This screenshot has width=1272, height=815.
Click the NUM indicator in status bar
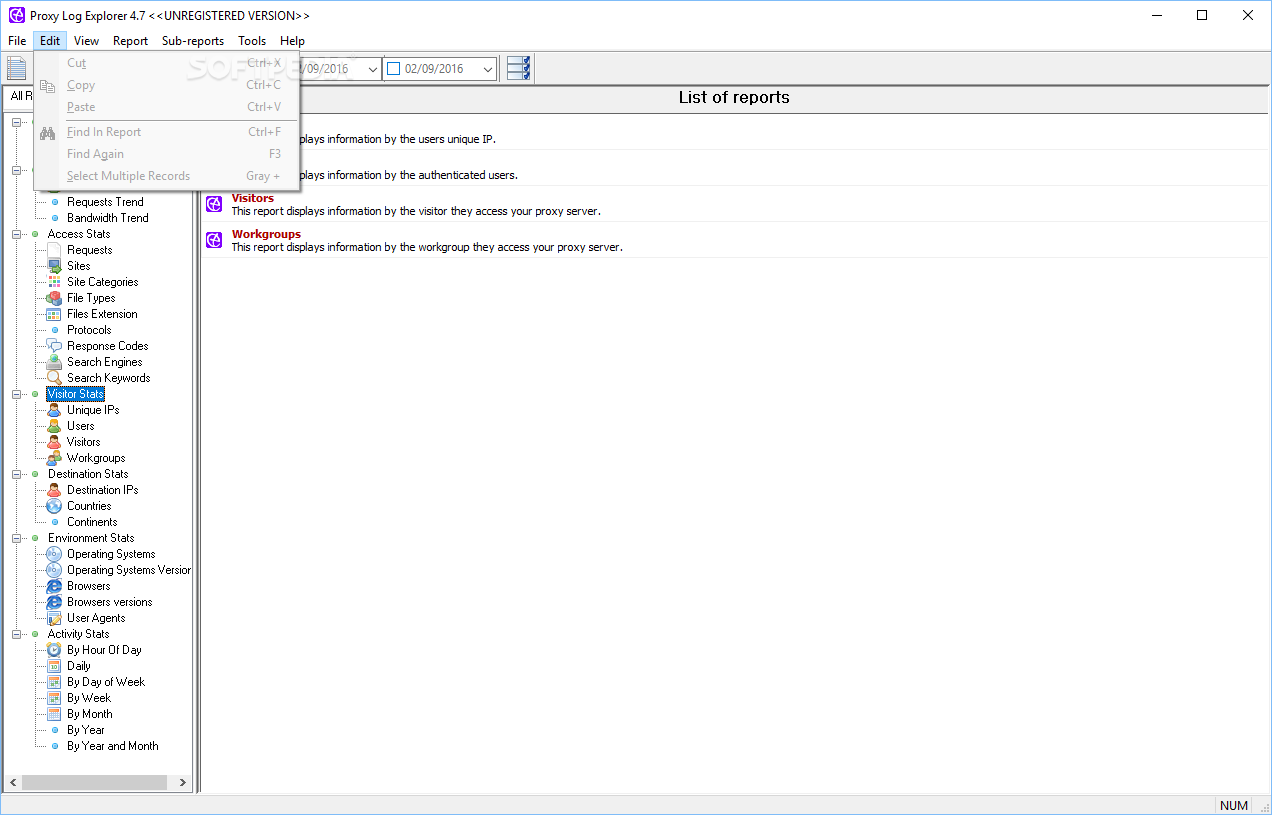coord(1234,805)
